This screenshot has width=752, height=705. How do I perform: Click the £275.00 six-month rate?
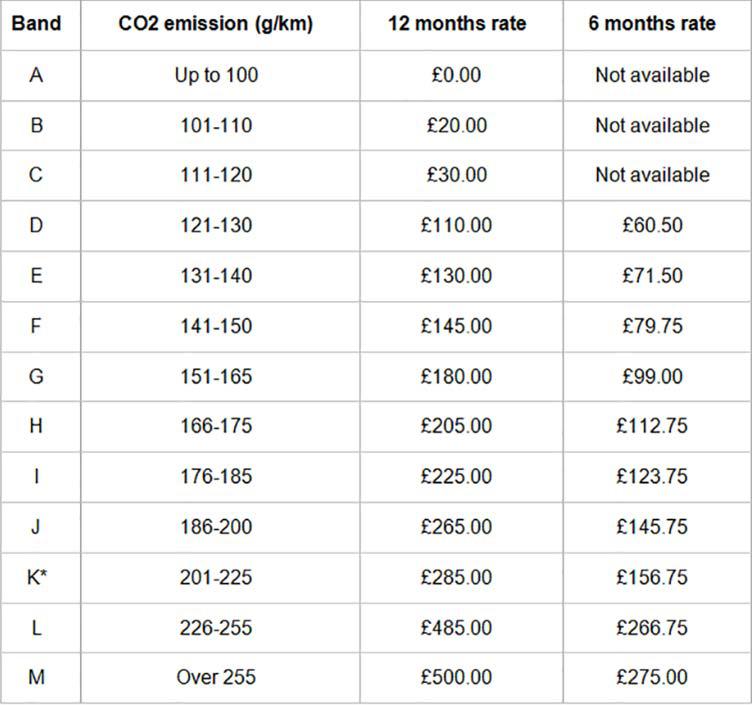pos(652,677)
